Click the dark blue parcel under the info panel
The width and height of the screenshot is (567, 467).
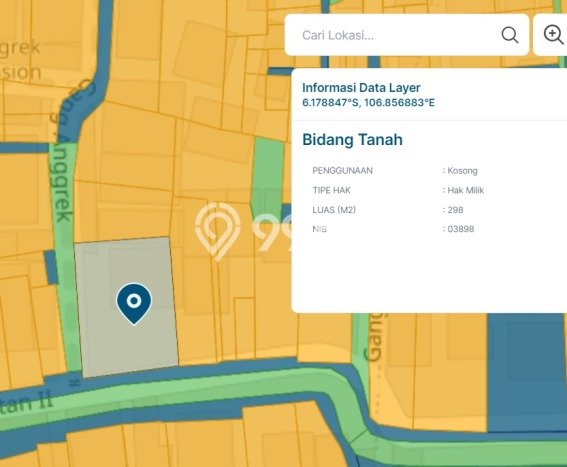(526, 373)
